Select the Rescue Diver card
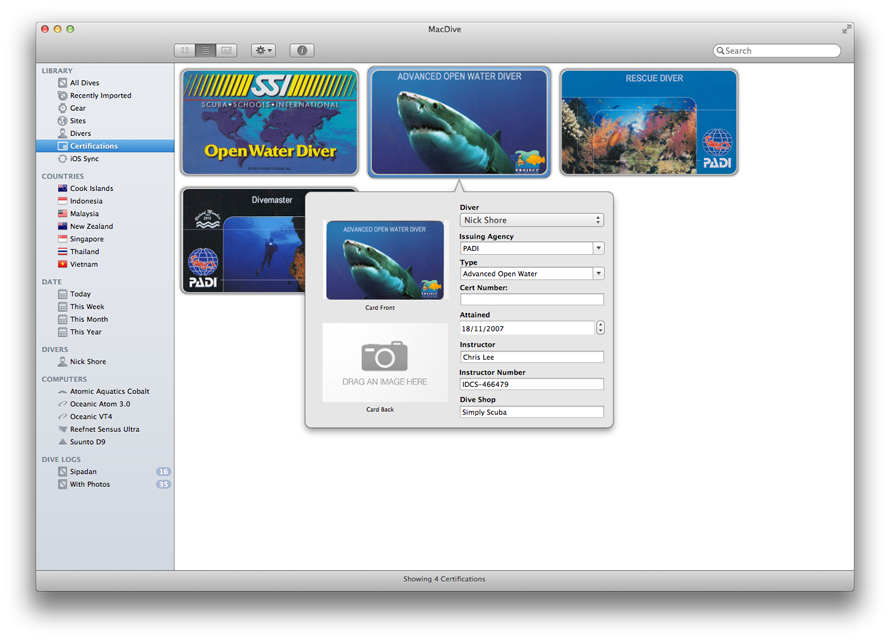This screenshot has width=890, height=641. pos(649,123)
